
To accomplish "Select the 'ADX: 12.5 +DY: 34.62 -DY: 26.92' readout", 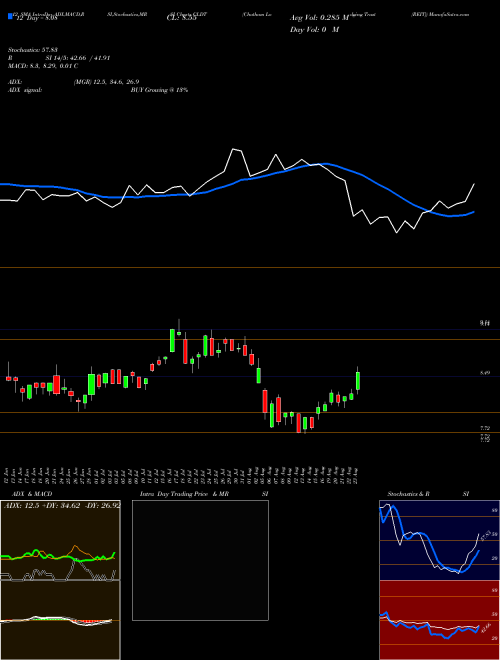I will [62, 505].
